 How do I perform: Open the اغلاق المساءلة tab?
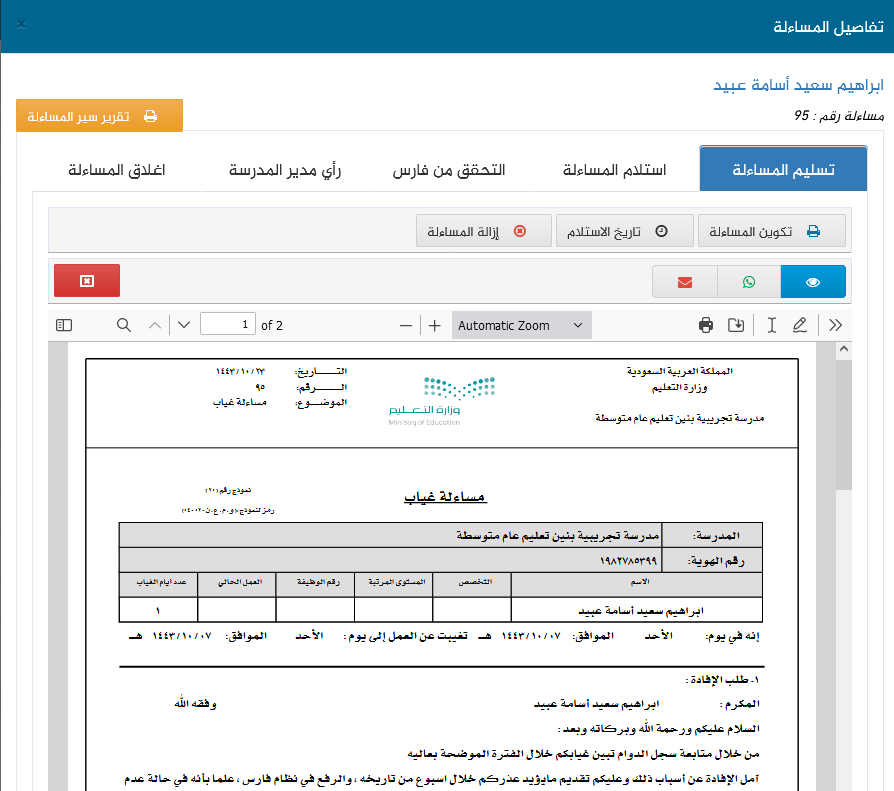pyautogui.click(x=116, y=169)
